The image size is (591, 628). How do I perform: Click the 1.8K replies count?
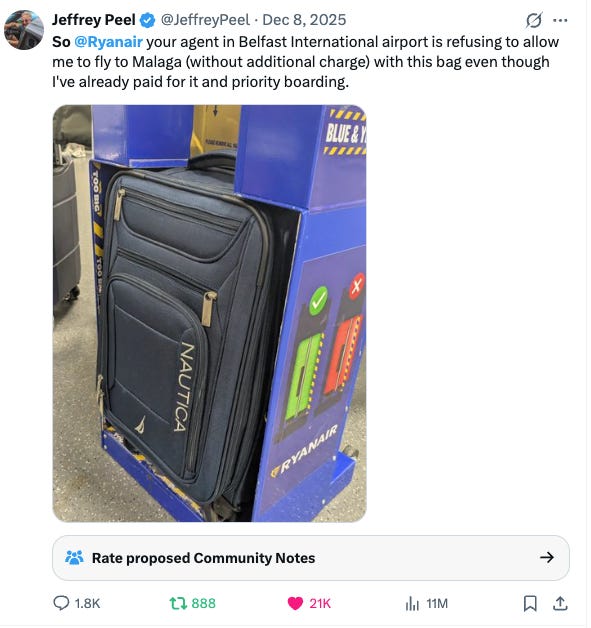pos(87,603)
